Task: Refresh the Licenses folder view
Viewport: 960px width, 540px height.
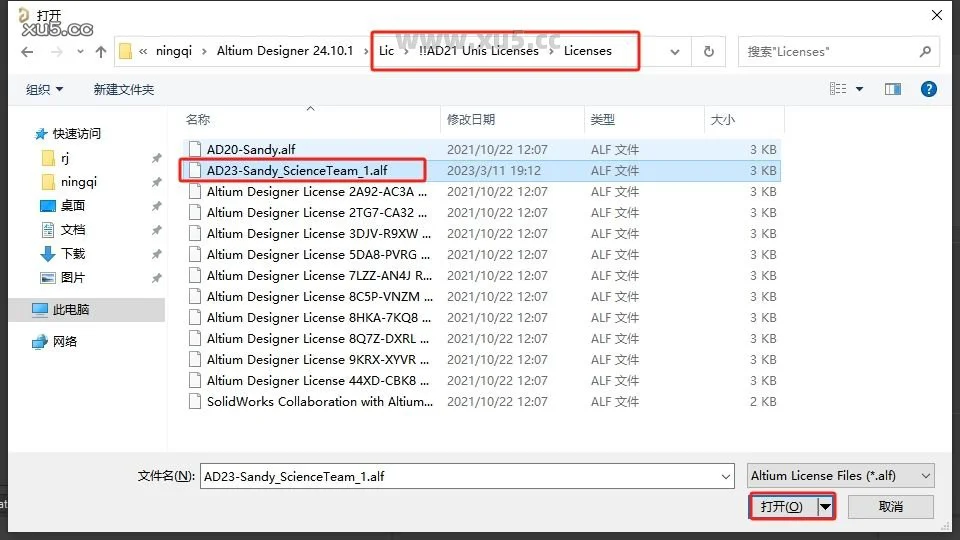Action: 709,51
